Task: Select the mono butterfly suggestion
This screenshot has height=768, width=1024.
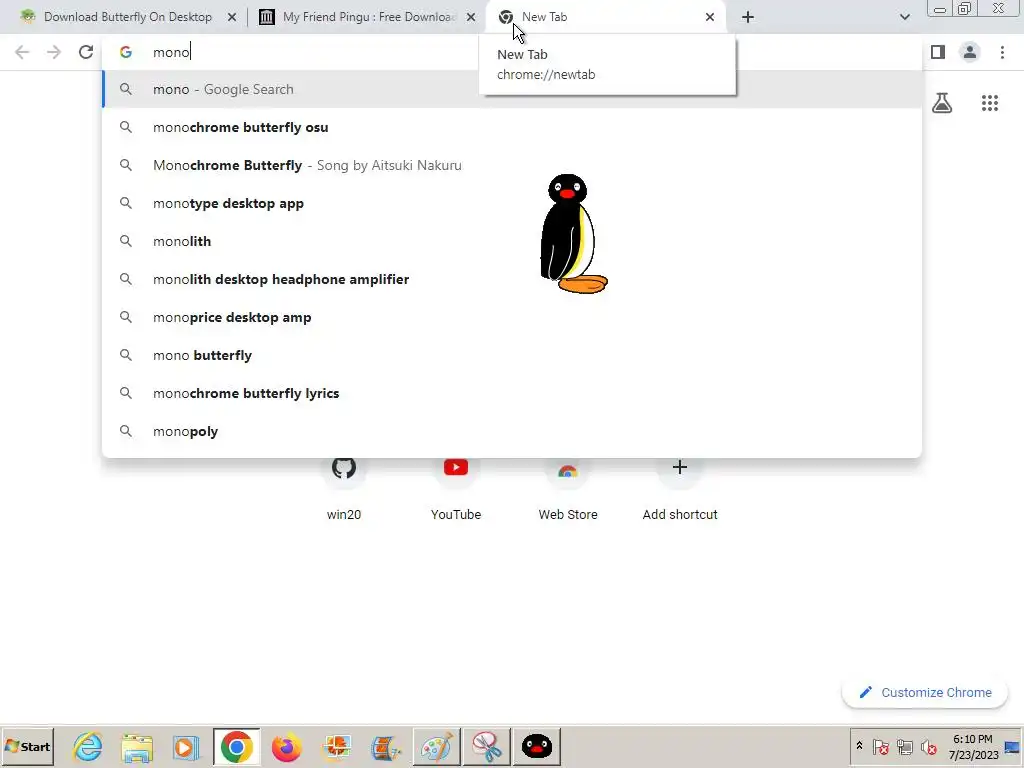Action: [512, 355]
